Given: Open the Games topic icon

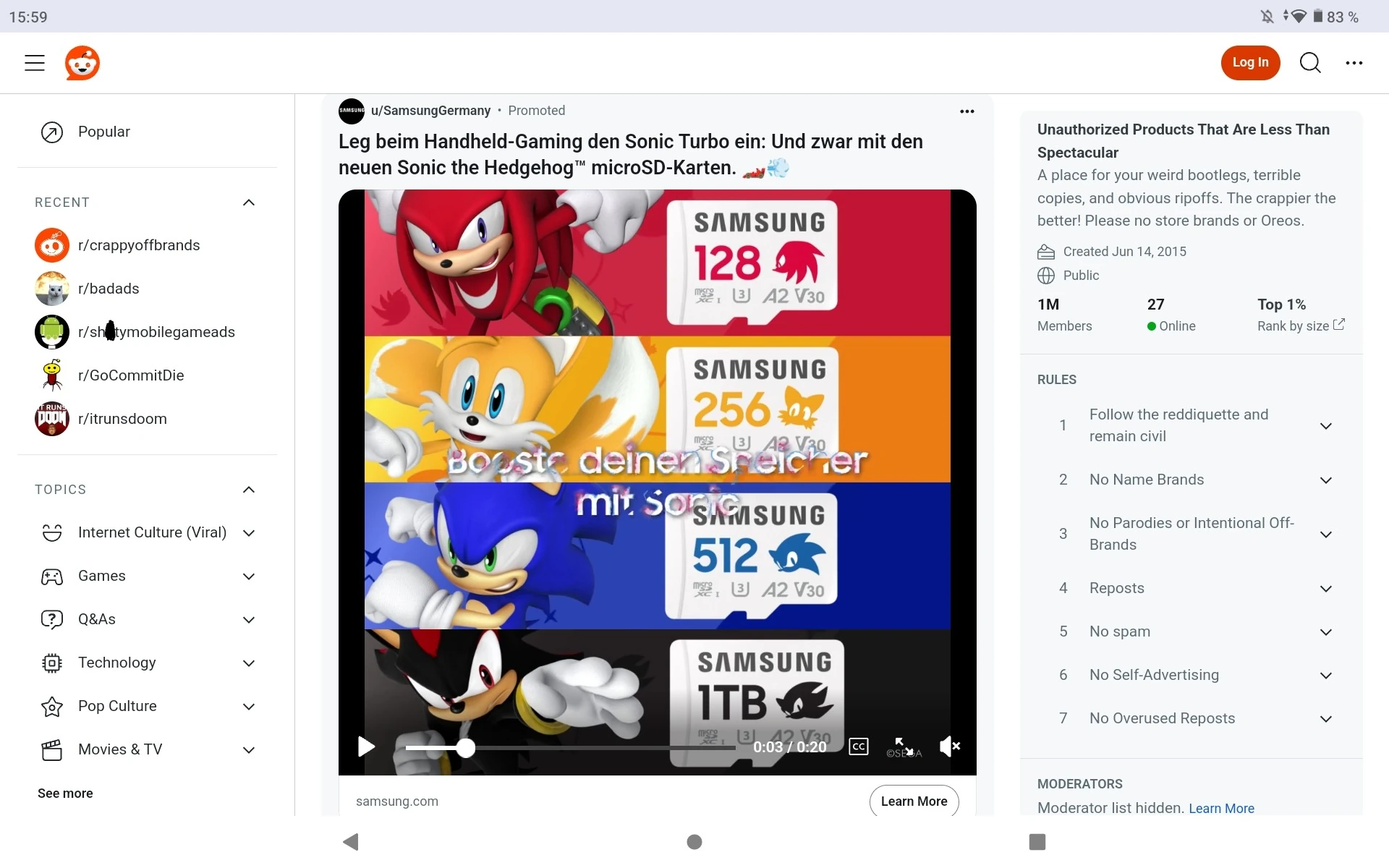Looking at the screenshot, I should (51, 576).
